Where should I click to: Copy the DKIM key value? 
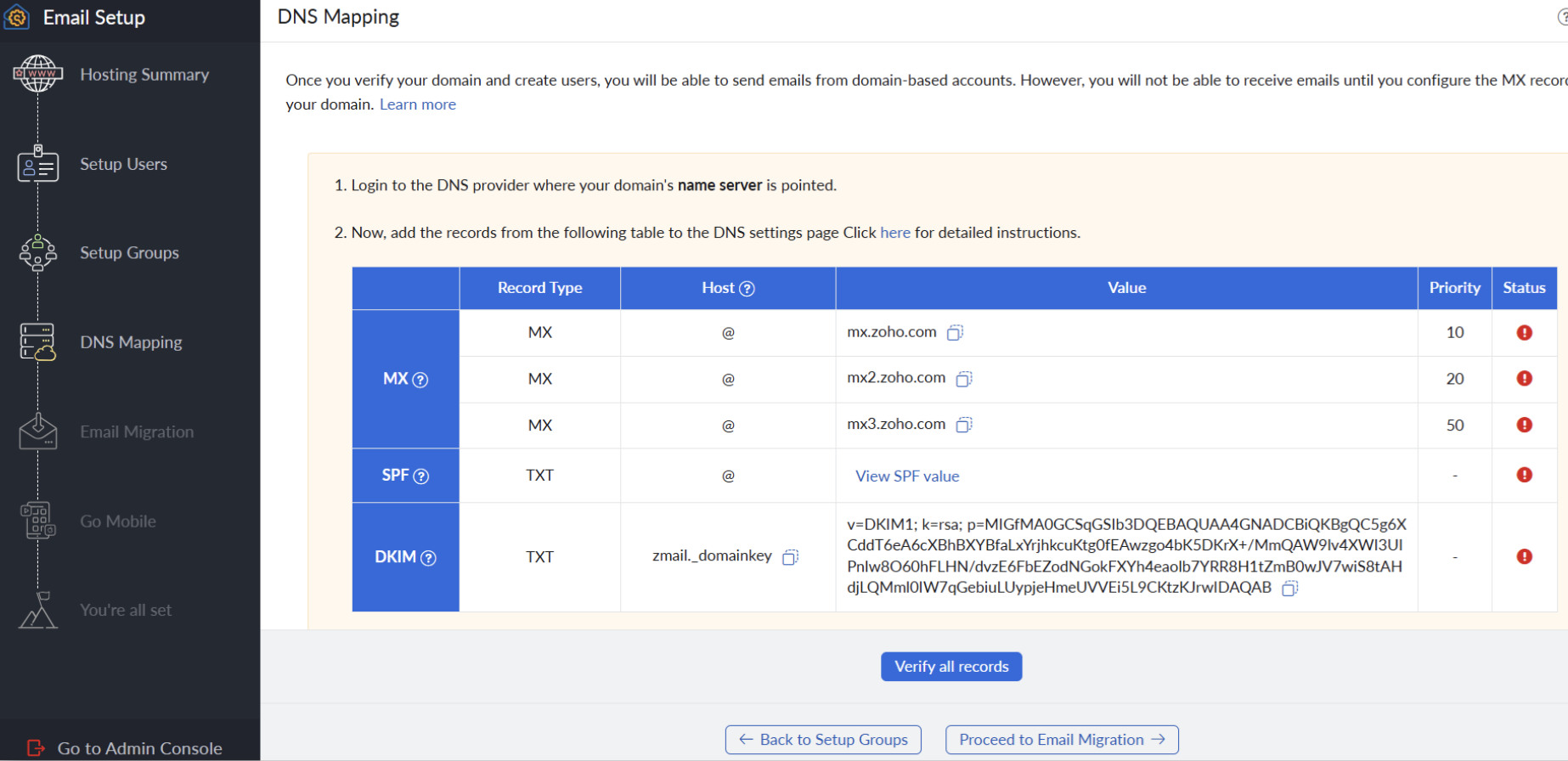(1289, 589)
